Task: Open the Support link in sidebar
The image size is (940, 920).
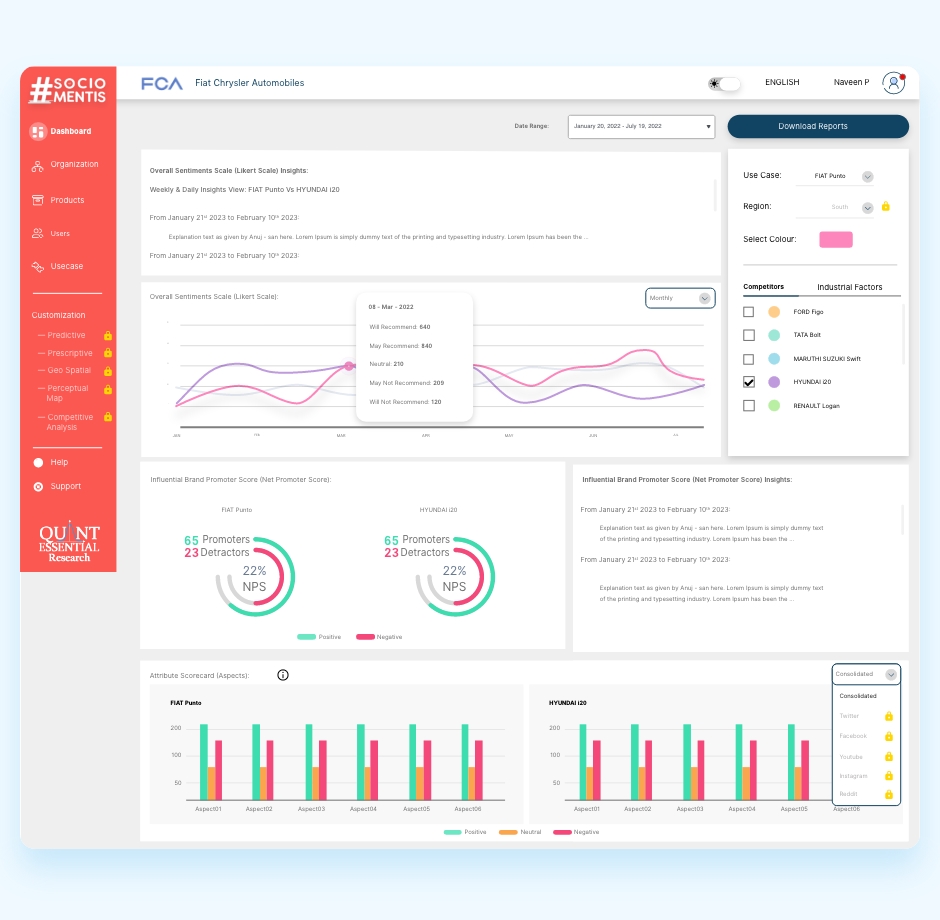Action: point(65,486)
